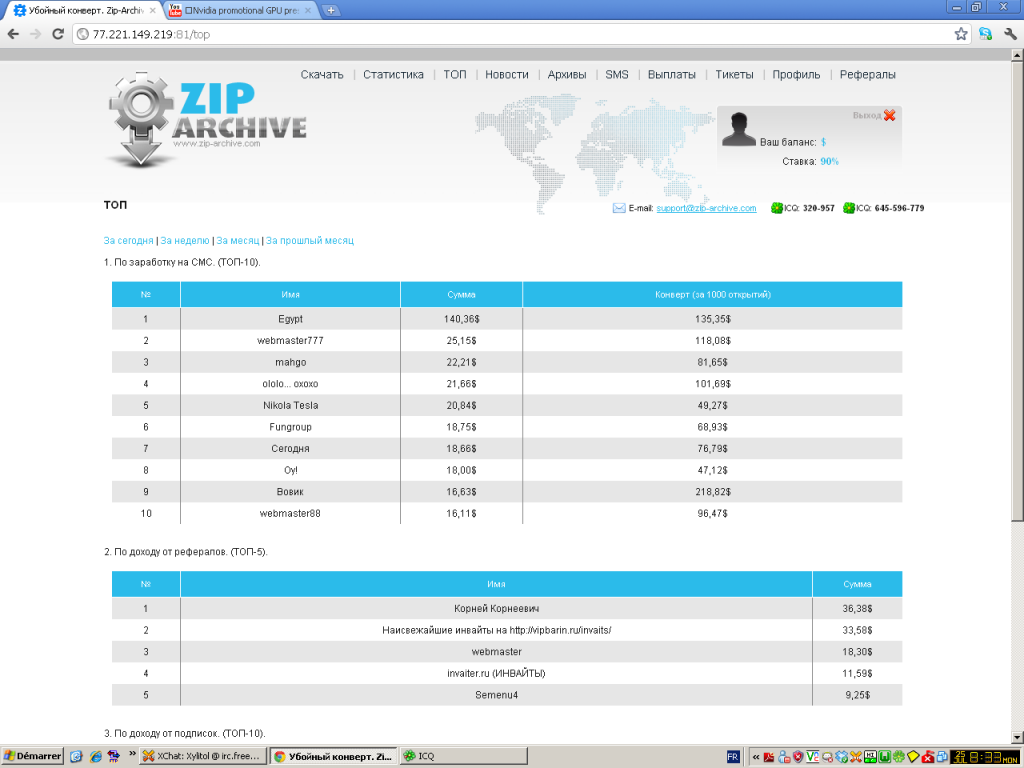Open the Новости menu item
1024x768 pixels.
507,74
